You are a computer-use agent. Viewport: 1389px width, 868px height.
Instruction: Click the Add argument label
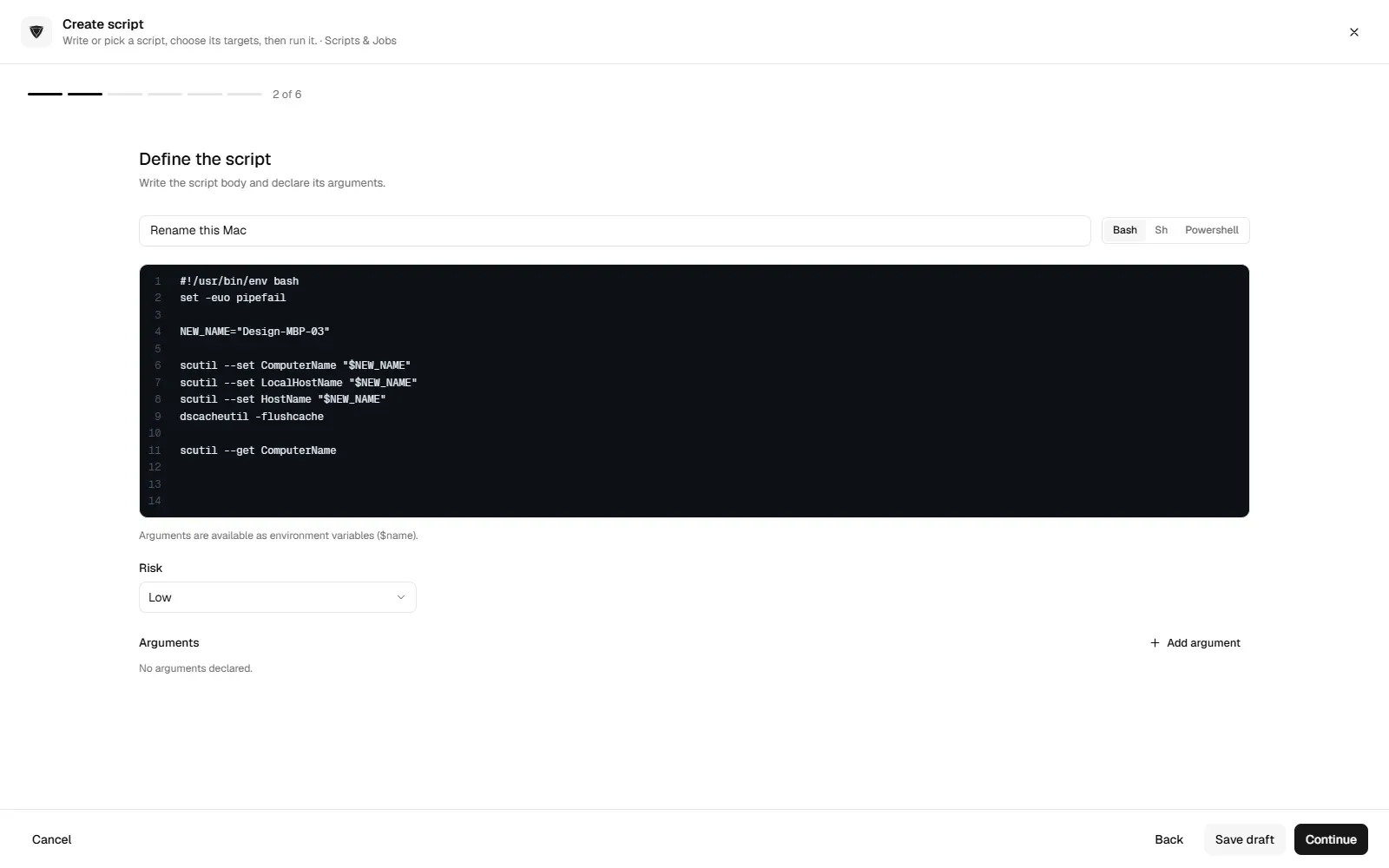coord(1203,643)
